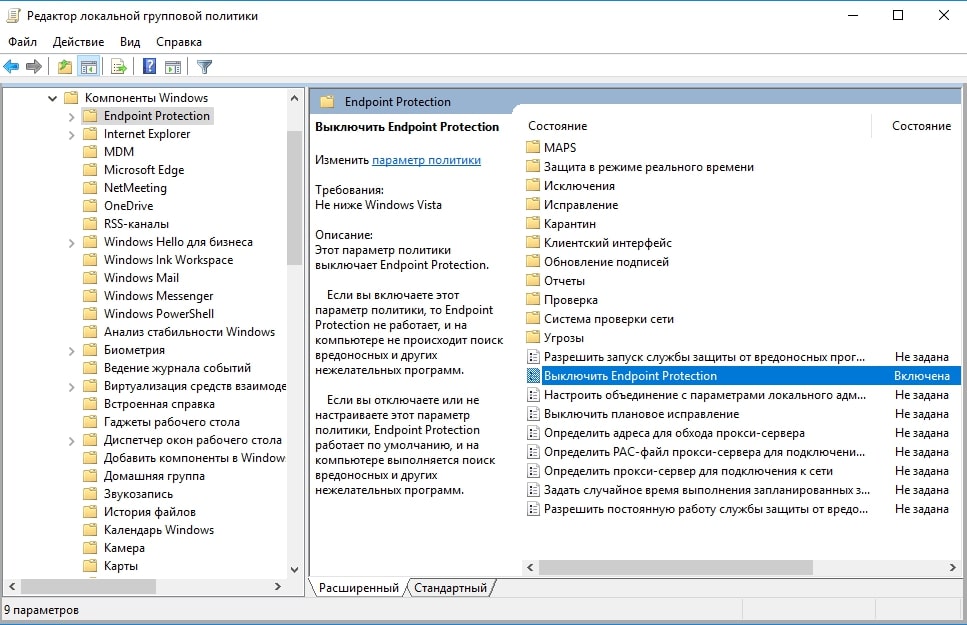Click the Исключения folder icon
The height and width of the screenshot is (625, 967).
coord(533,186)
